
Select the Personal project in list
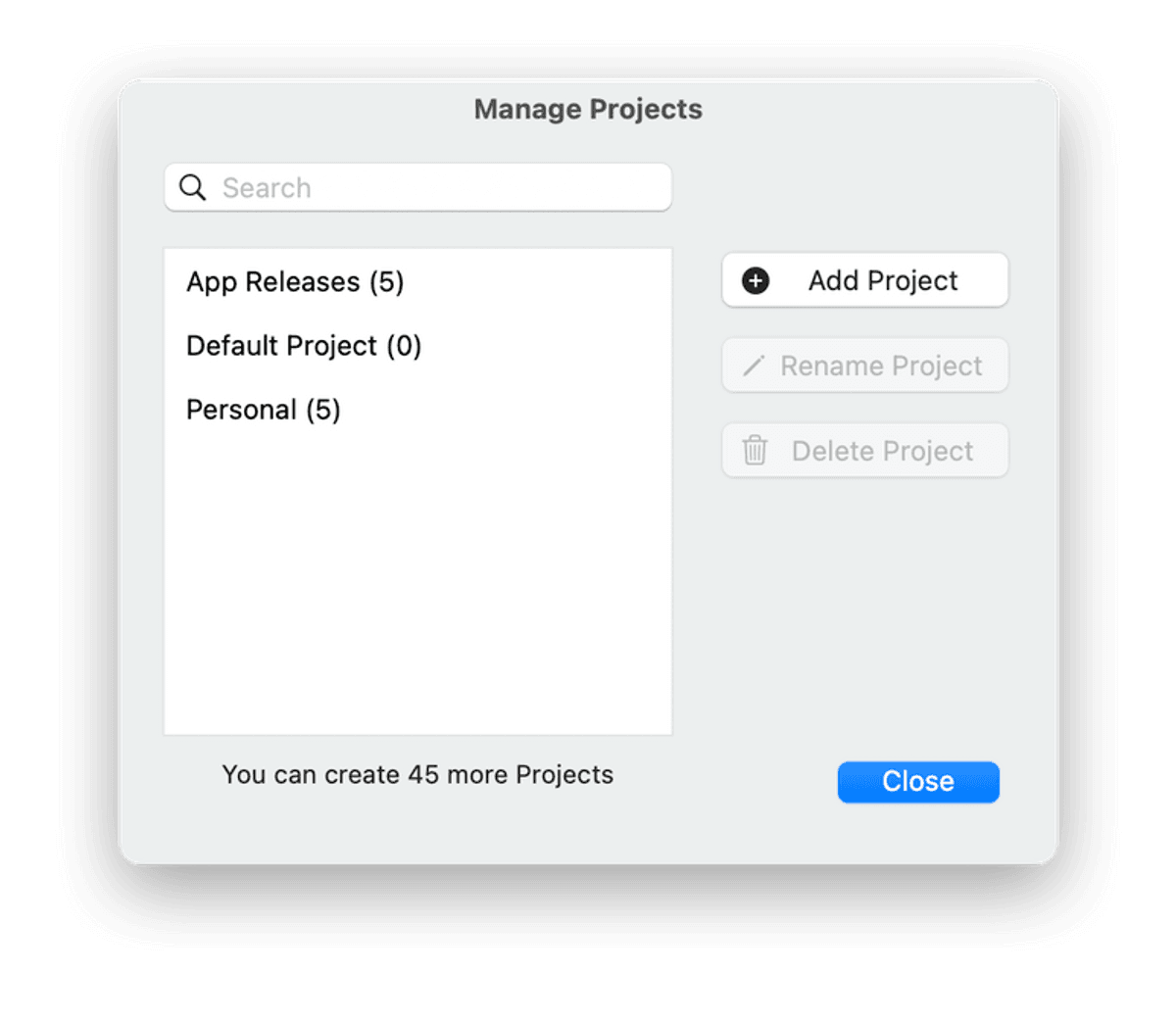point(241,410)
